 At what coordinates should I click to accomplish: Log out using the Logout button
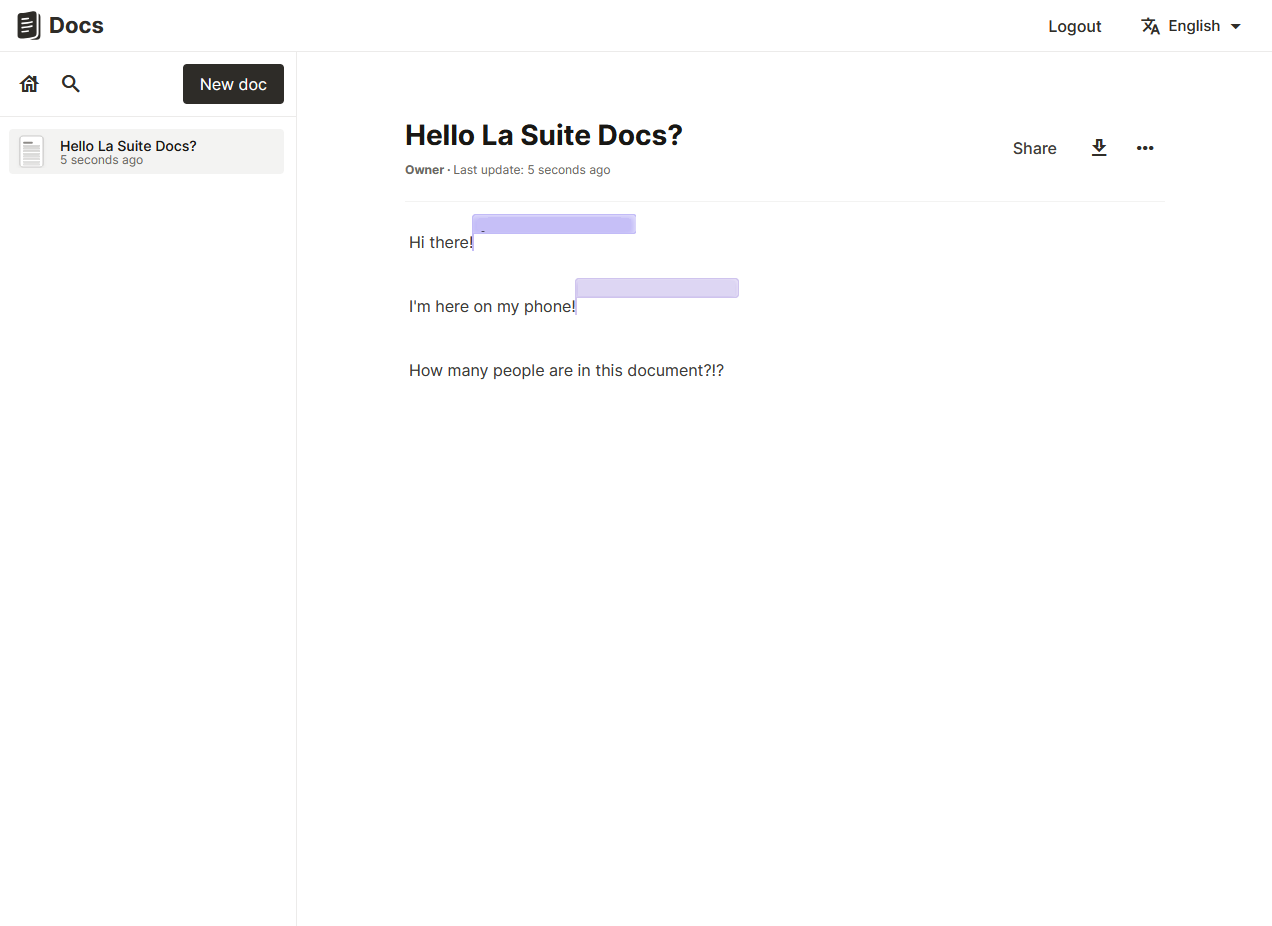(x=1074, y=26)
